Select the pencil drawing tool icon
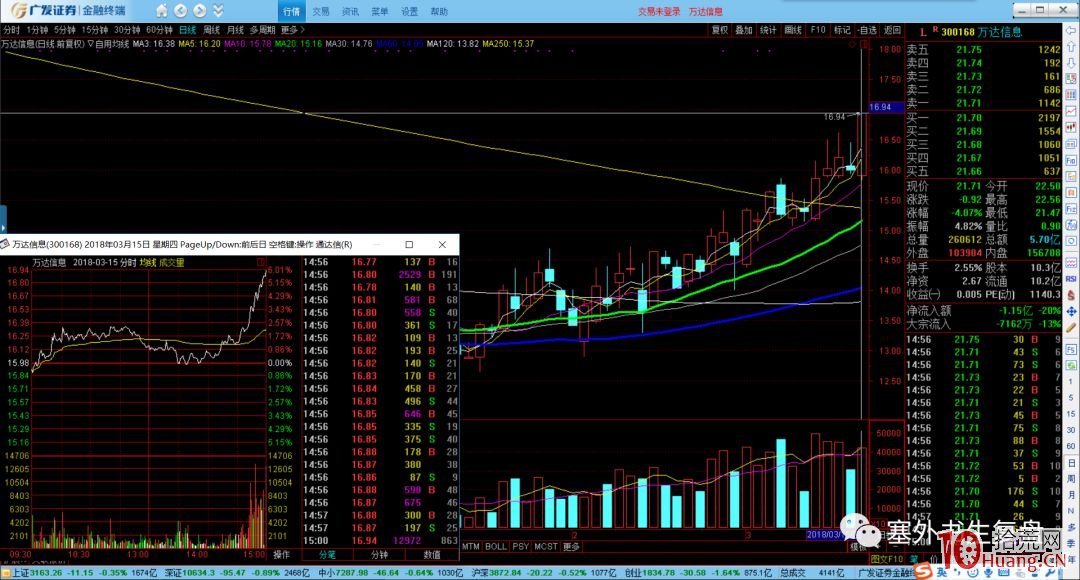This screenshot has width=1080, height=580. click(1071, 329)
